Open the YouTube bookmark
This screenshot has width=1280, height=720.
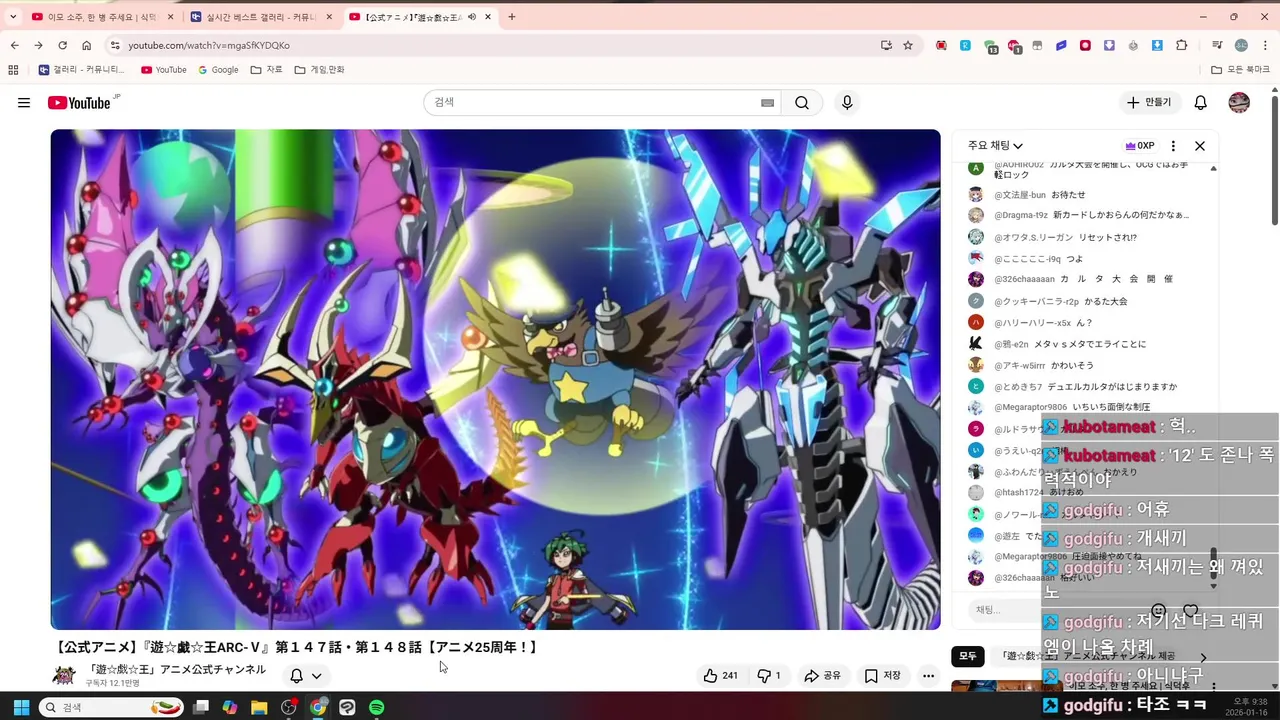click(x=164, y=70)
